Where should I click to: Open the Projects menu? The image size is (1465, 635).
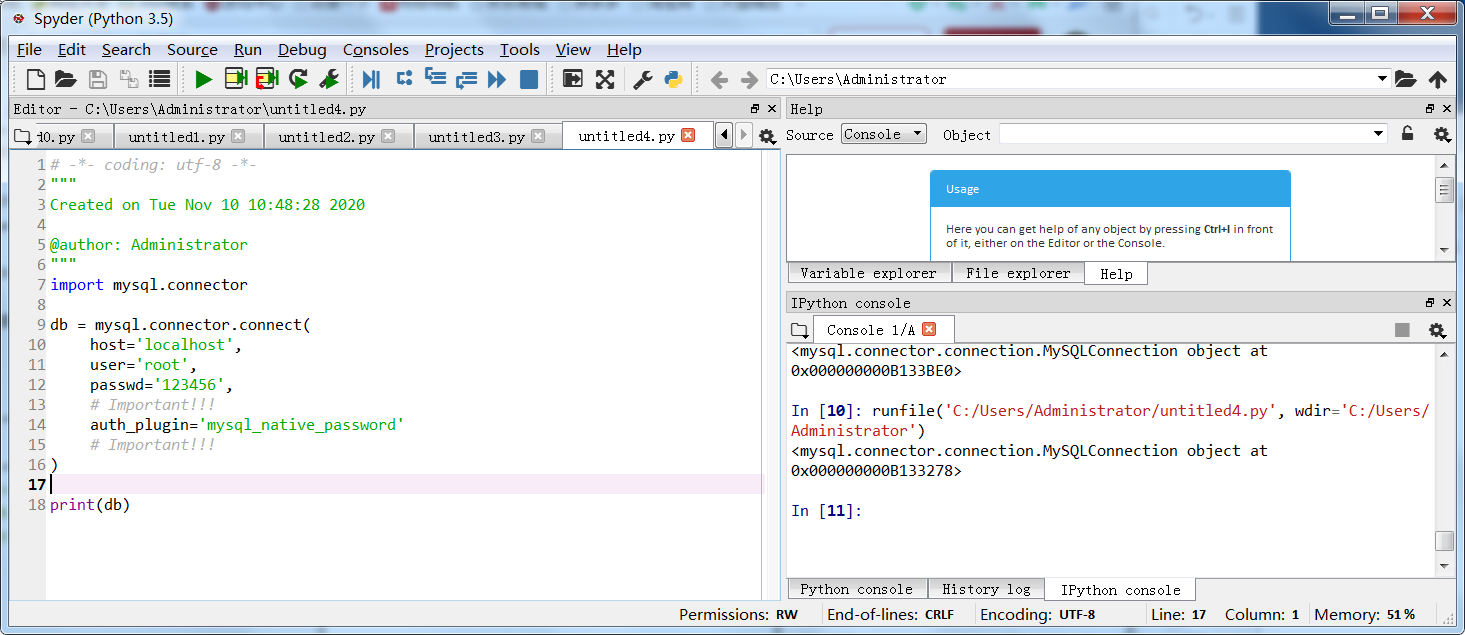[x=454, y=50]
